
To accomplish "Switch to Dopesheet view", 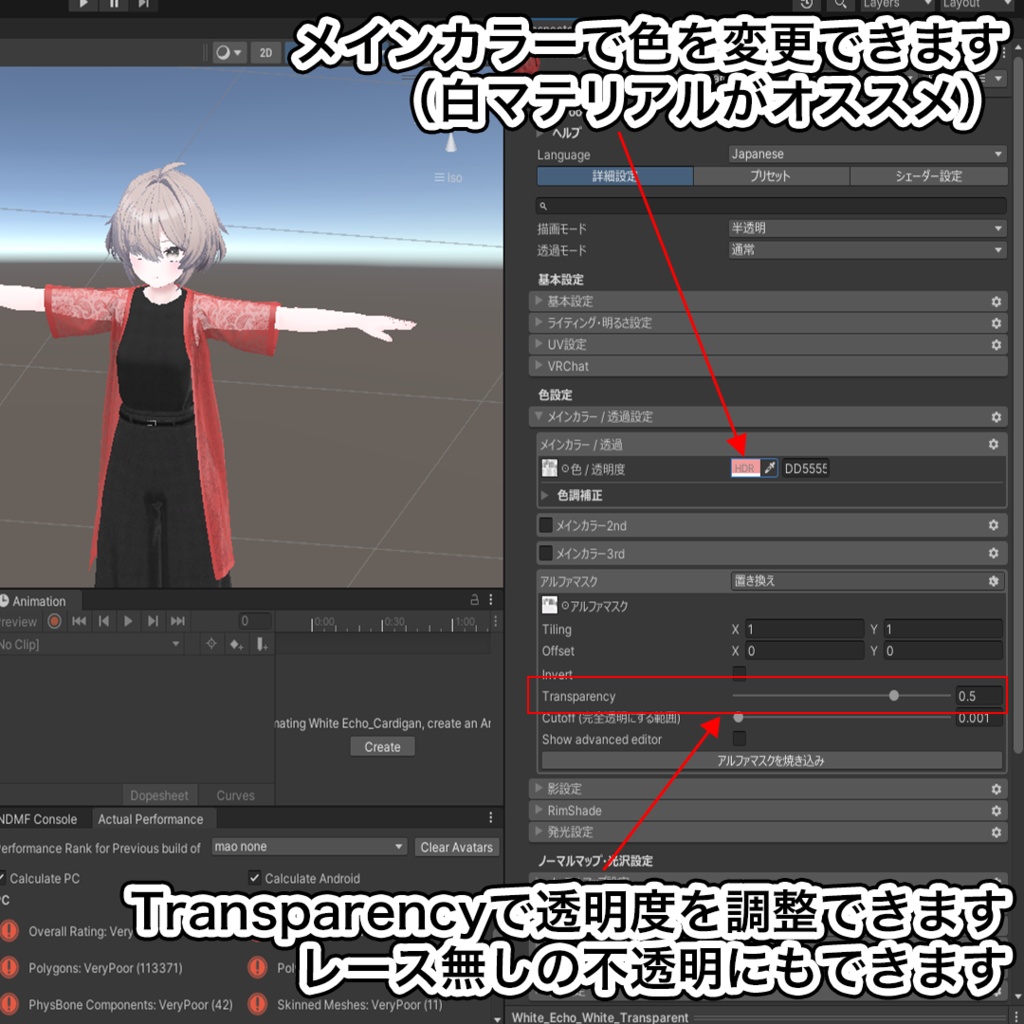I will (x=159, y=795).
